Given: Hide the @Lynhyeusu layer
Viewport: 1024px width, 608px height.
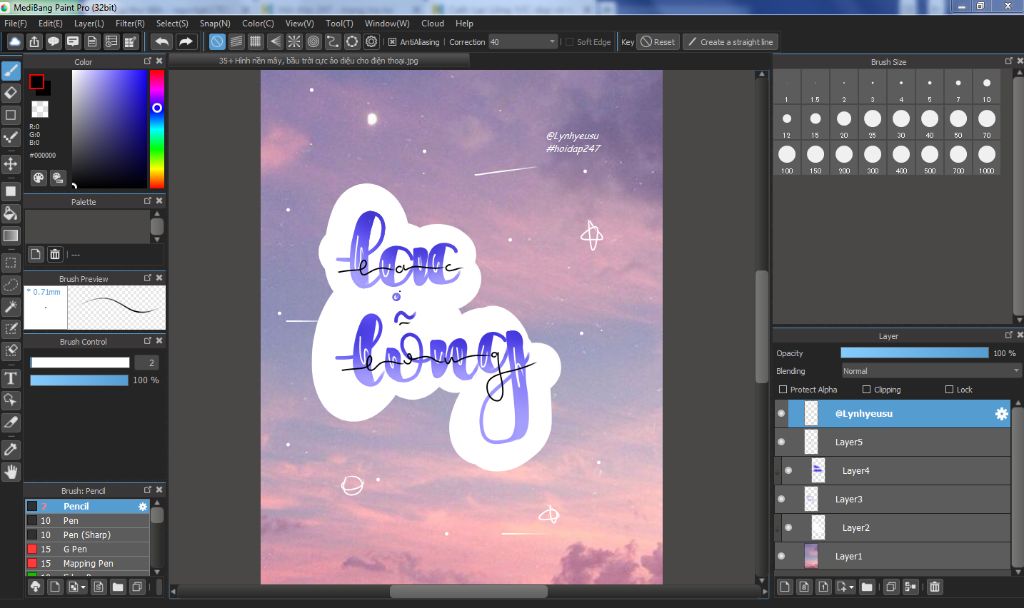Looking at the screenshot, I should click(x=781, y=414).
